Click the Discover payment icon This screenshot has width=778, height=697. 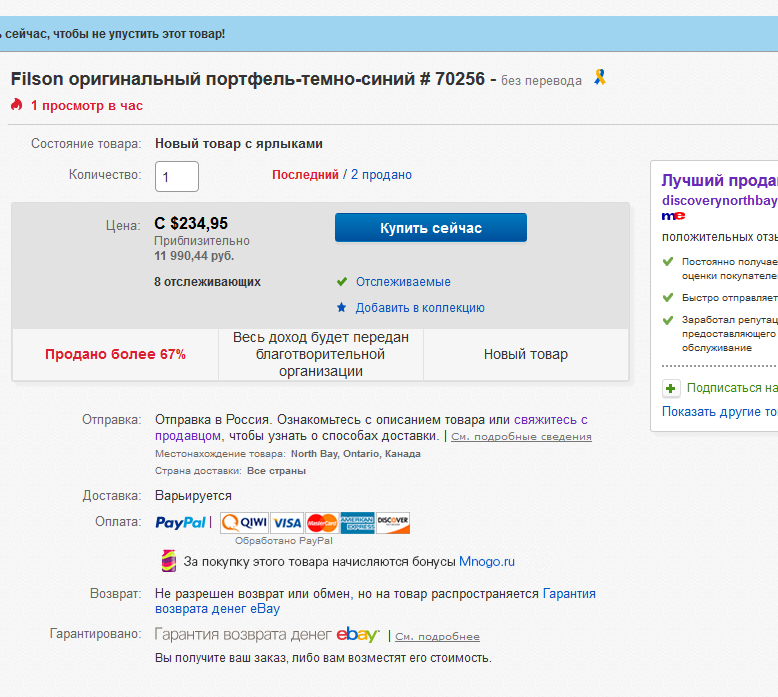(393, 522)
